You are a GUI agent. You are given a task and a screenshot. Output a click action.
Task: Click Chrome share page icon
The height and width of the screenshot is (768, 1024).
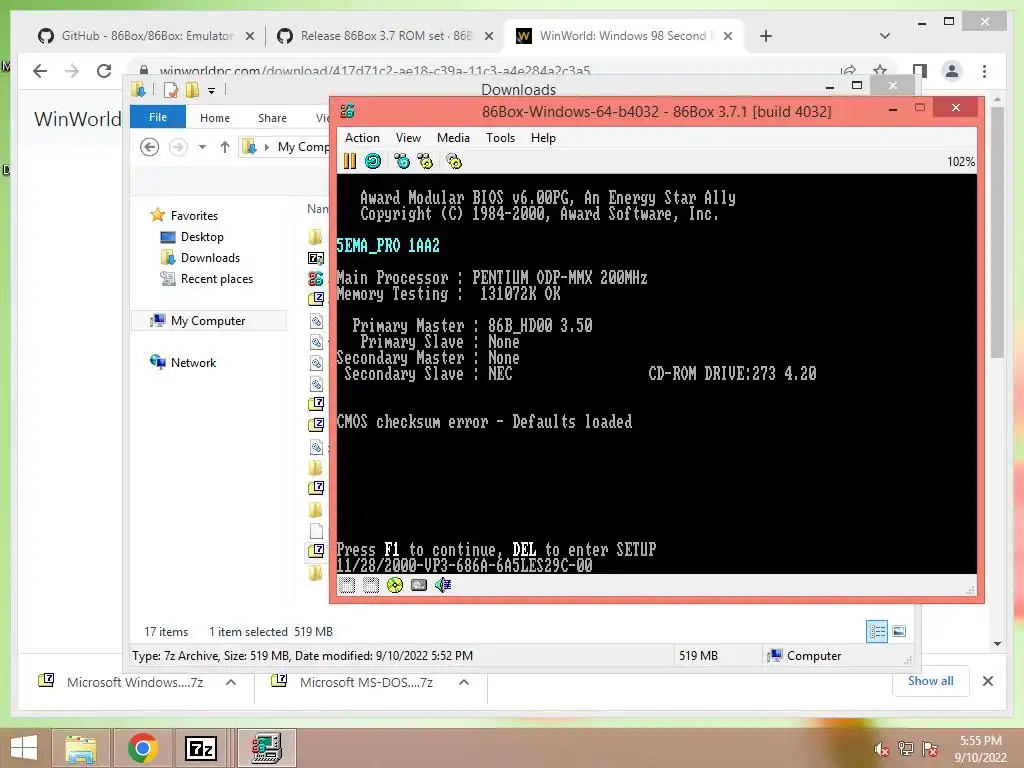(849, 71)
